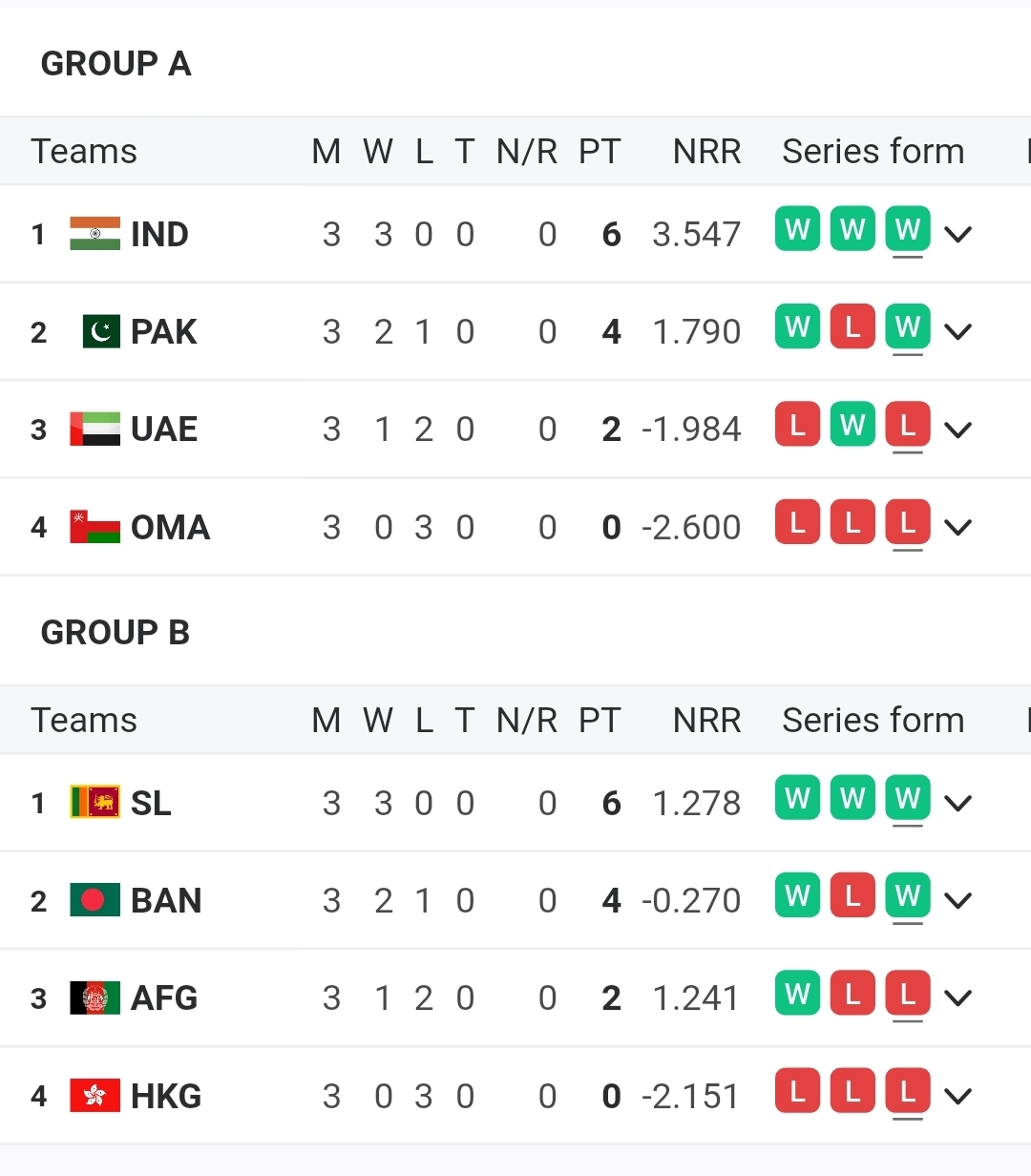Viewport: 1031px width, 1176px height.
Task: Open the BAN team name link
Action: [x=166, y=900]
